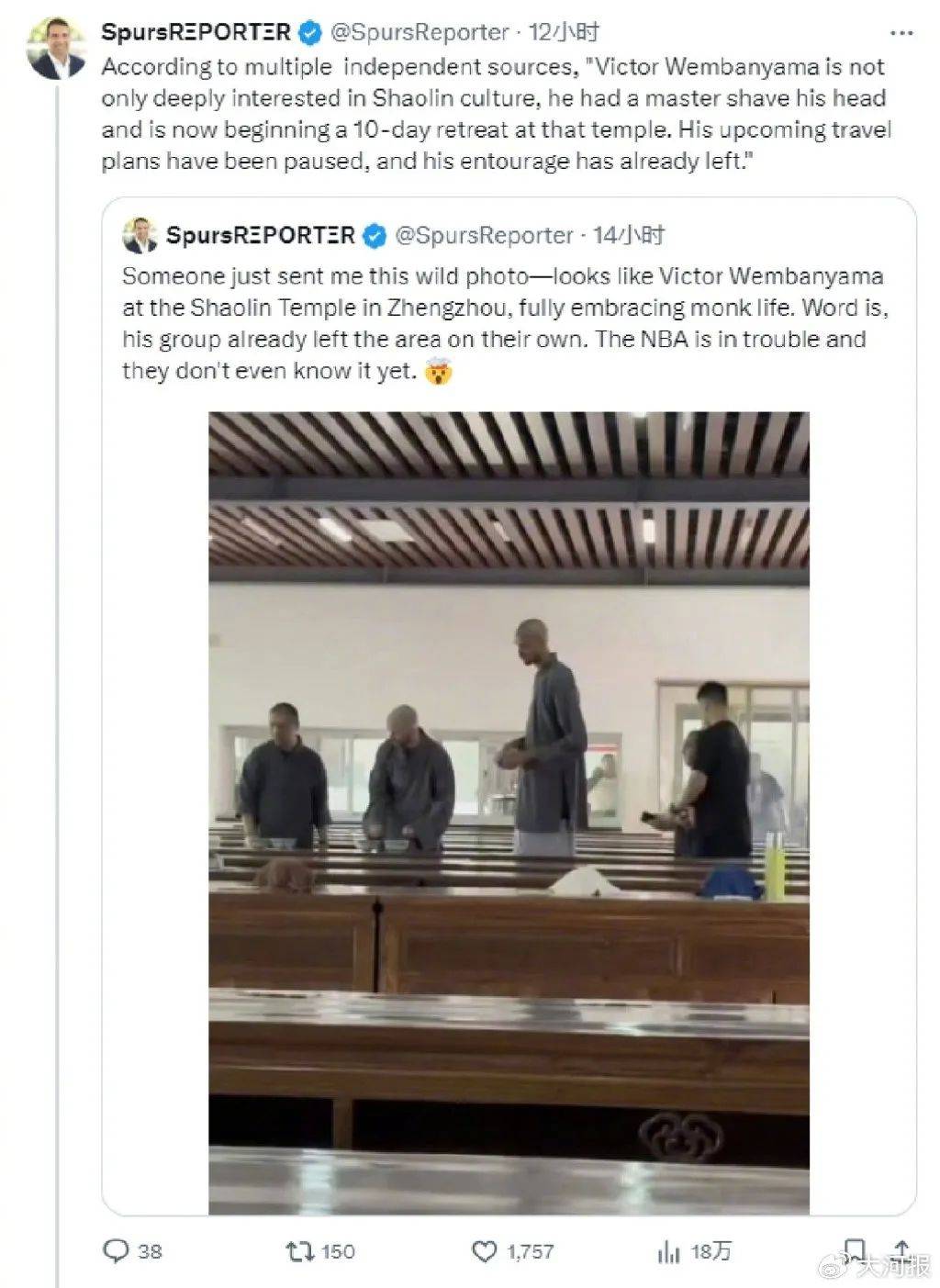Click the like count 1,757
The image size is (940, 1288).
(531, 1250)
